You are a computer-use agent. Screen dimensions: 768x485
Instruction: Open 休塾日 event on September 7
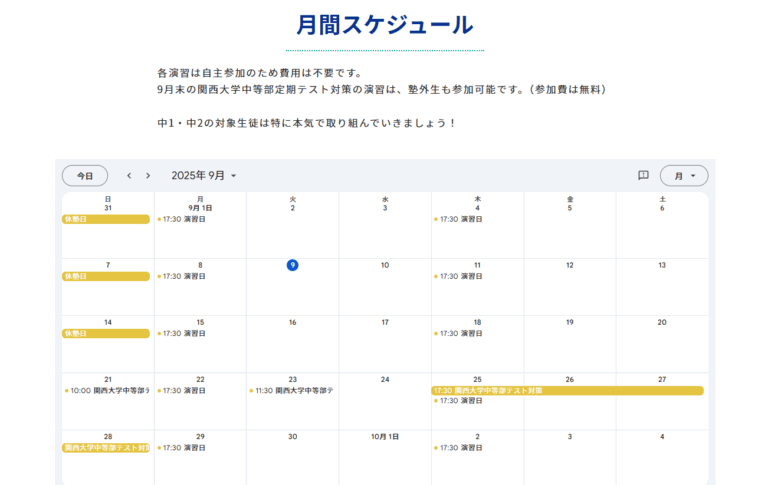coord(106,276)
